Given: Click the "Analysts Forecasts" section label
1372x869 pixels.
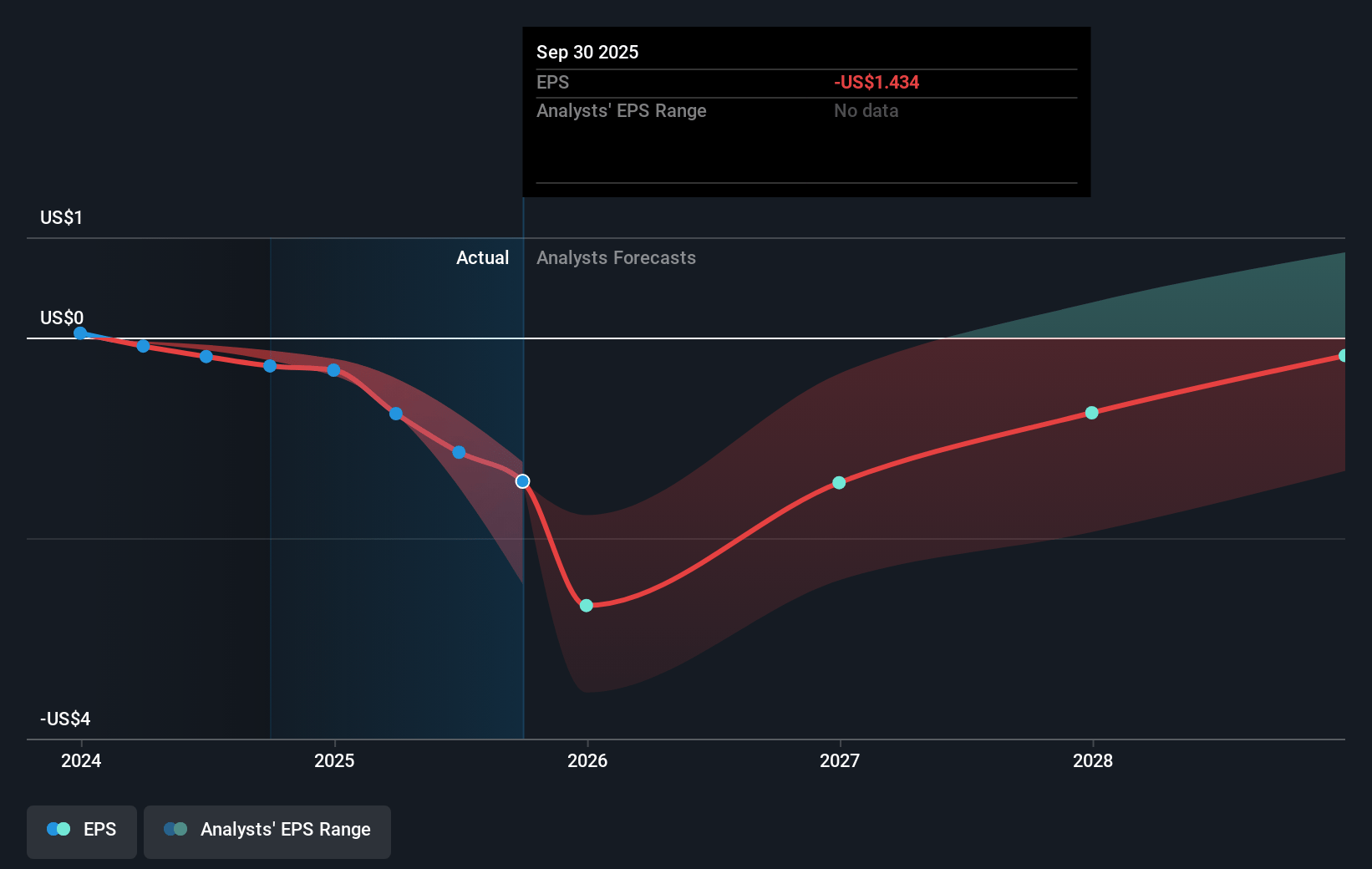Looking at the screenshot, I should 616,258.
